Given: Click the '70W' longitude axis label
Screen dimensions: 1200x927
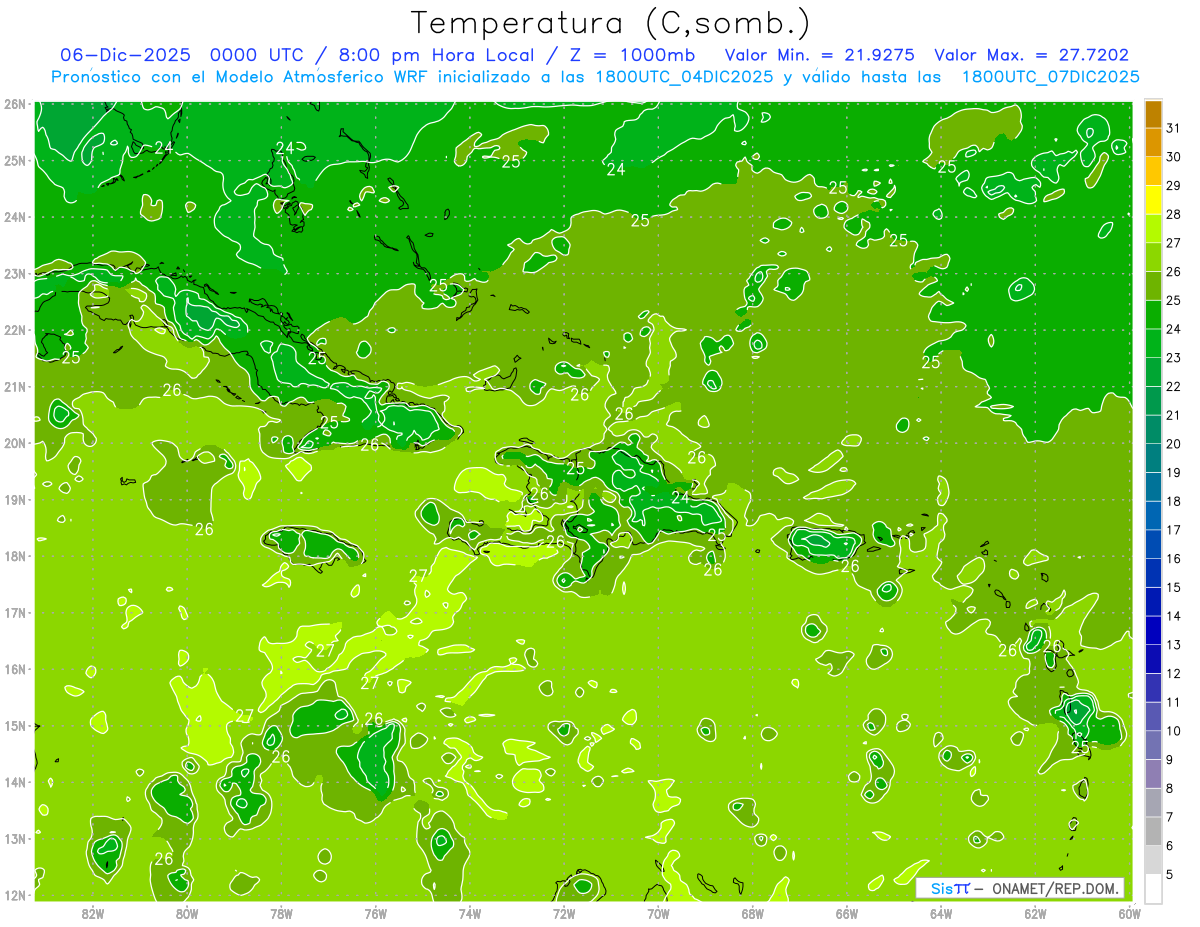Looking at the screenshot, I should point(658,913).
